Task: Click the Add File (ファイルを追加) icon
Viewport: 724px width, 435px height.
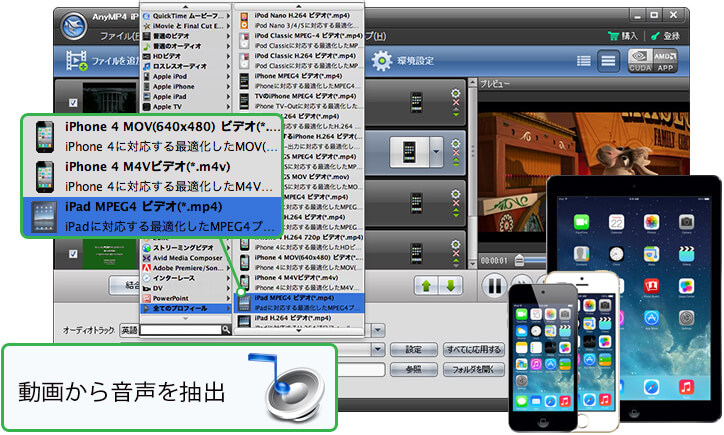Action: (x=76, y=60)
